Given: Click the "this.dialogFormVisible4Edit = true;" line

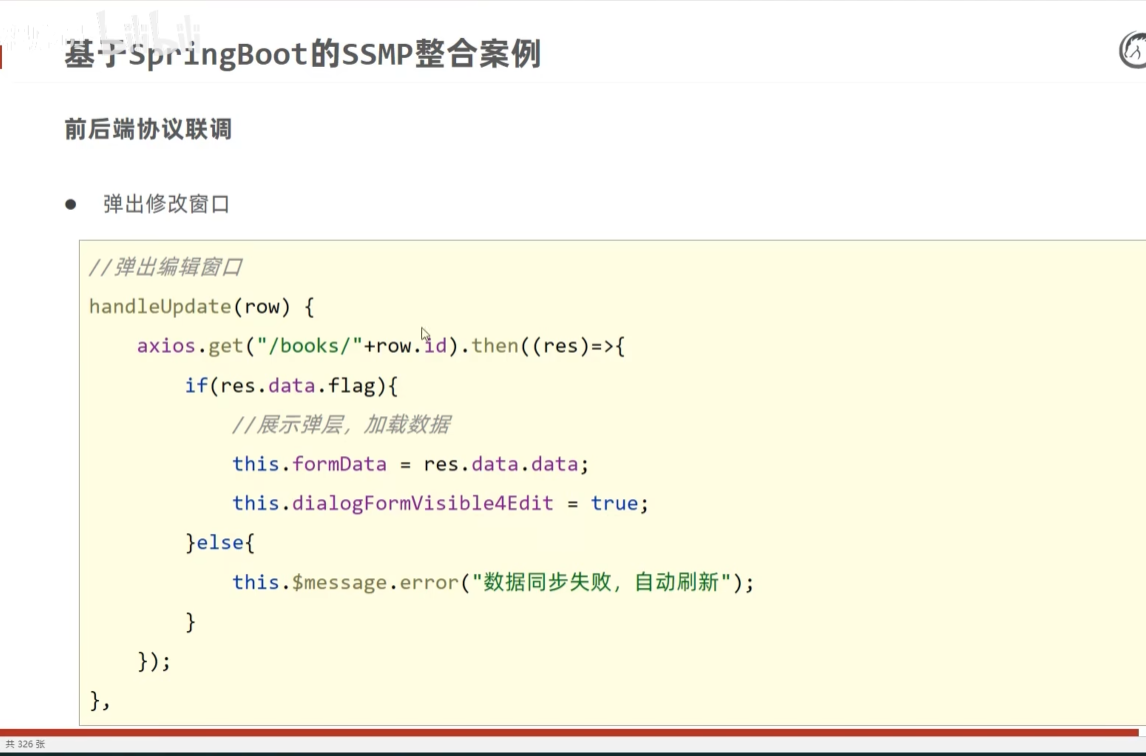Looking at the screenshot, I should (440, 504).
